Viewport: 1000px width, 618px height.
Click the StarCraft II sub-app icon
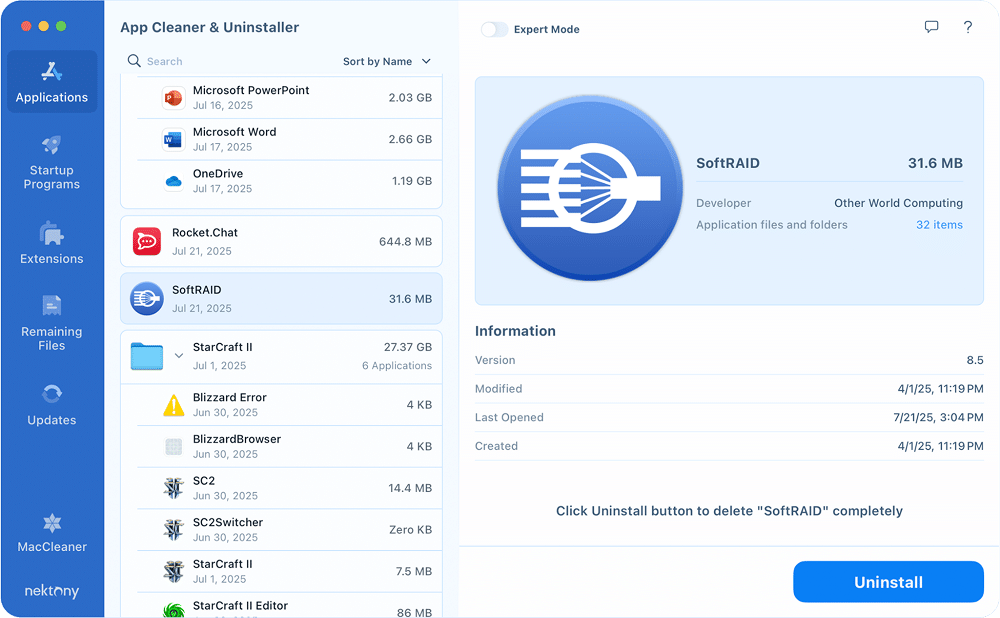[173, 571]
